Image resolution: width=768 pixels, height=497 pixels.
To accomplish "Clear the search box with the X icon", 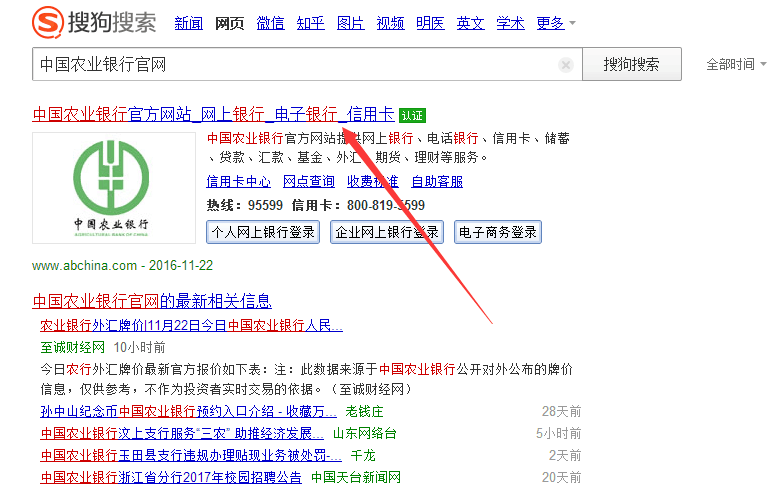I will pos(566,65).
